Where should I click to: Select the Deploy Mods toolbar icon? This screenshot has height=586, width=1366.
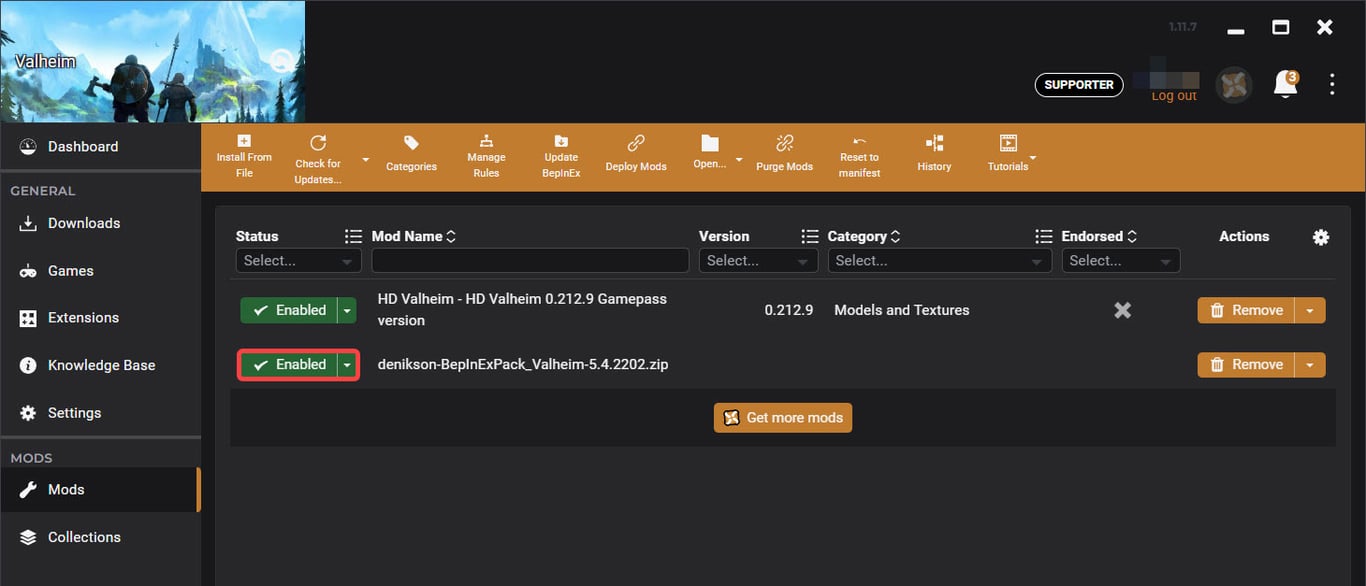pyautogui.click(x=636, y=155)
